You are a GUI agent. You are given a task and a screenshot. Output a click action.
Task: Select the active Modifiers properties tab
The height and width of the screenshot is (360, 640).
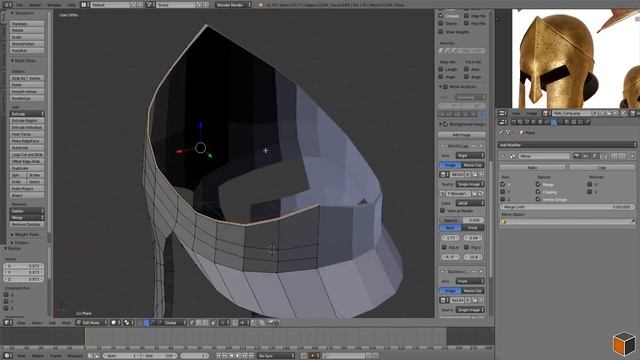[x=553, y=122]
